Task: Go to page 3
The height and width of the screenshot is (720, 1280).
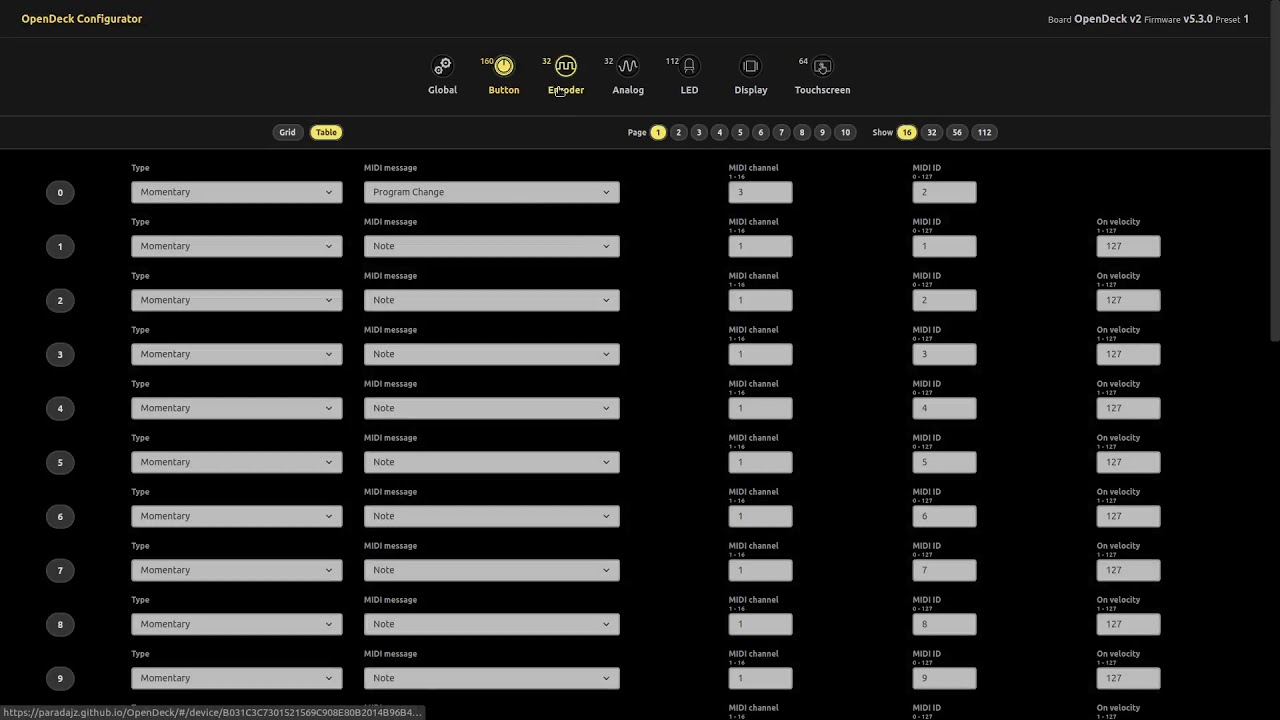Action: click(699, 132)
